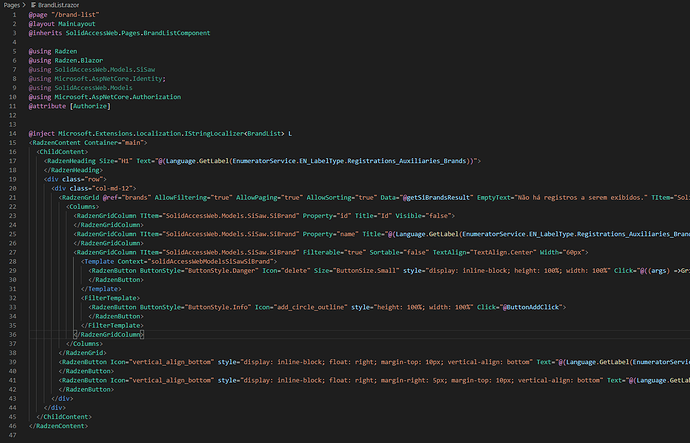
Task: Click TextAlign.Center attribute value
Action: coord(503,253)
